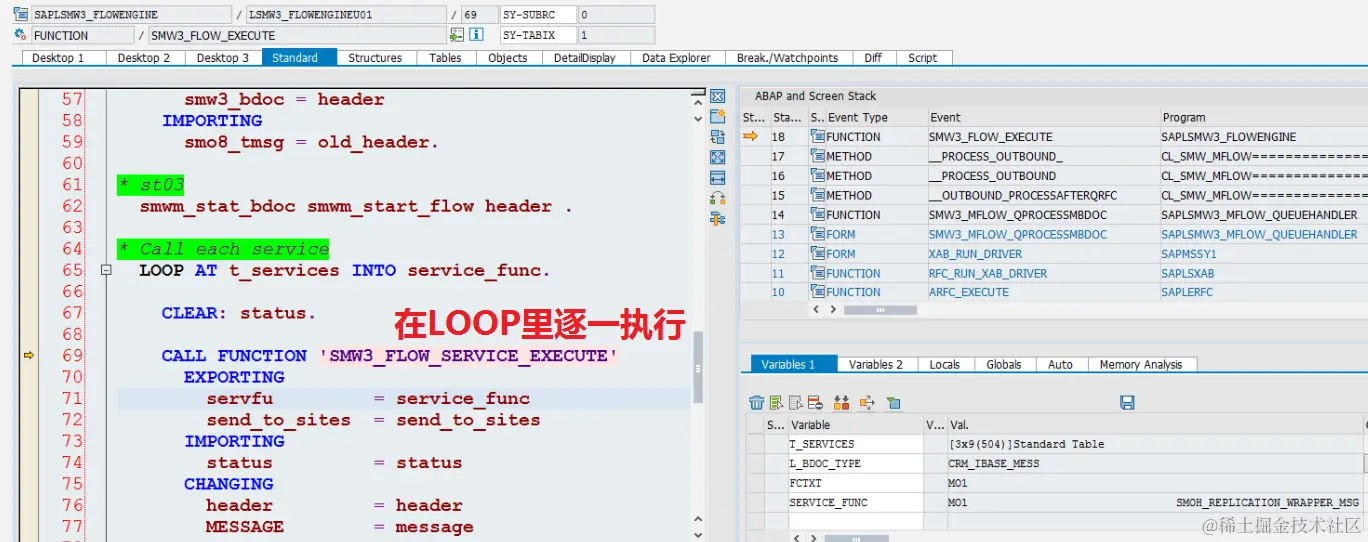Open the DetailDisplay tab
Image resolution: width=1368 pixels, height=542 pixels.
point(585,58)
